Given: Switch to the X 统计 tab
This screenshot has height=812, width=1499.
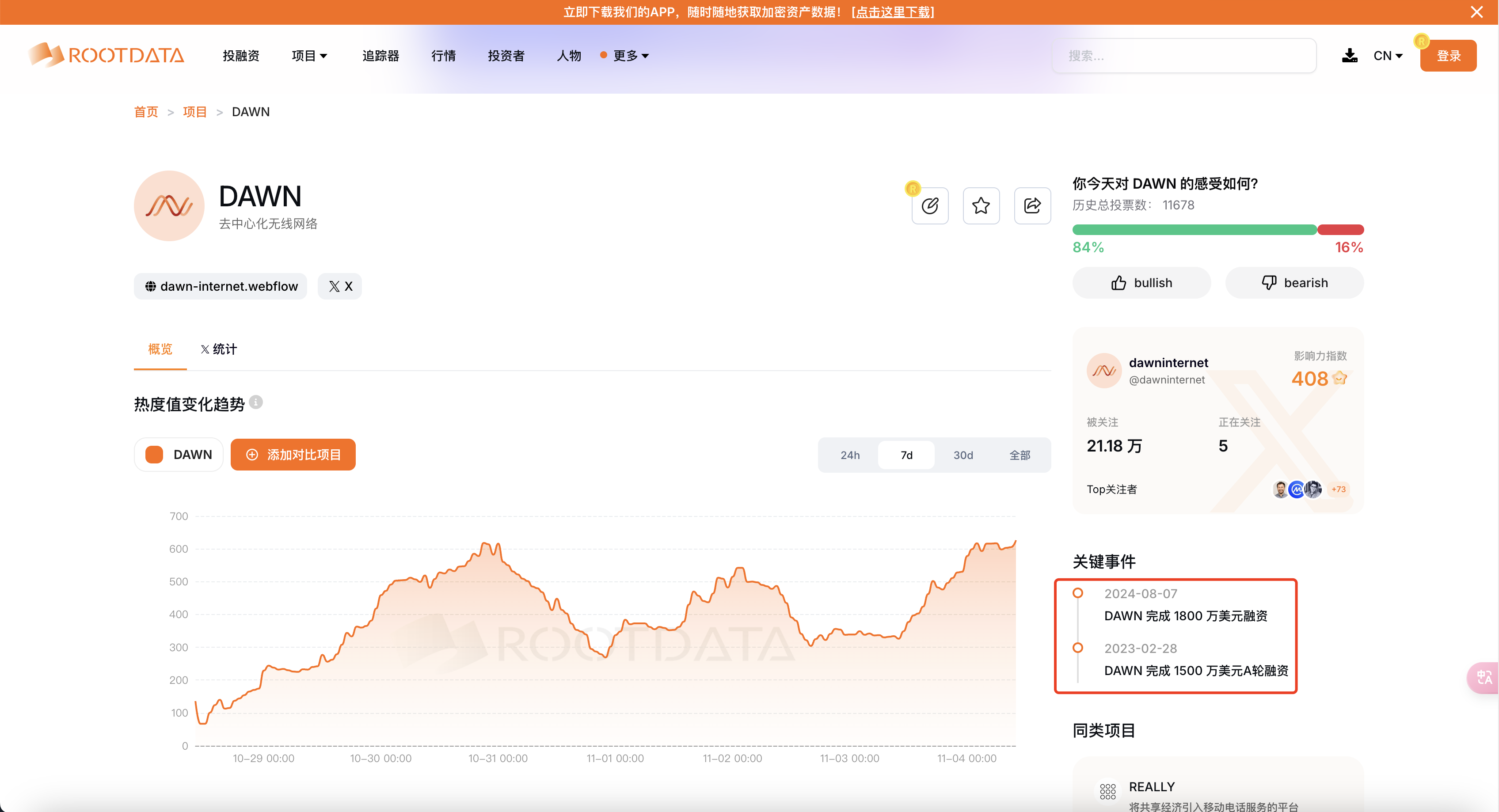Looking at the screenshot, I should pyautogui.click(x=219, y=349).
